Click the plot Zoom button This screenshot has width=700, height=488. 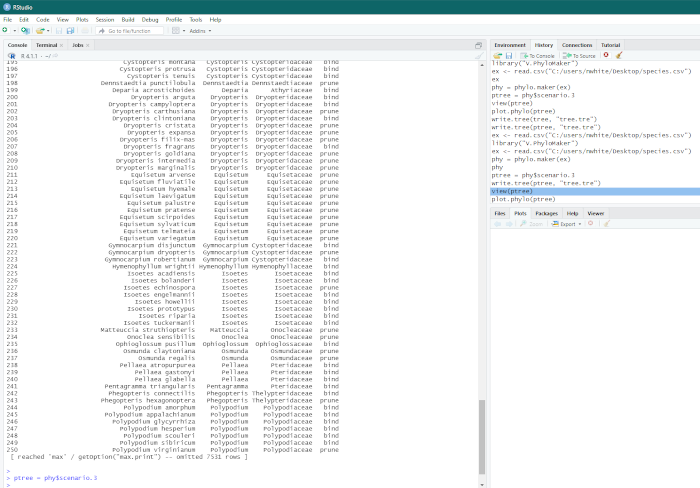point(531,224)
